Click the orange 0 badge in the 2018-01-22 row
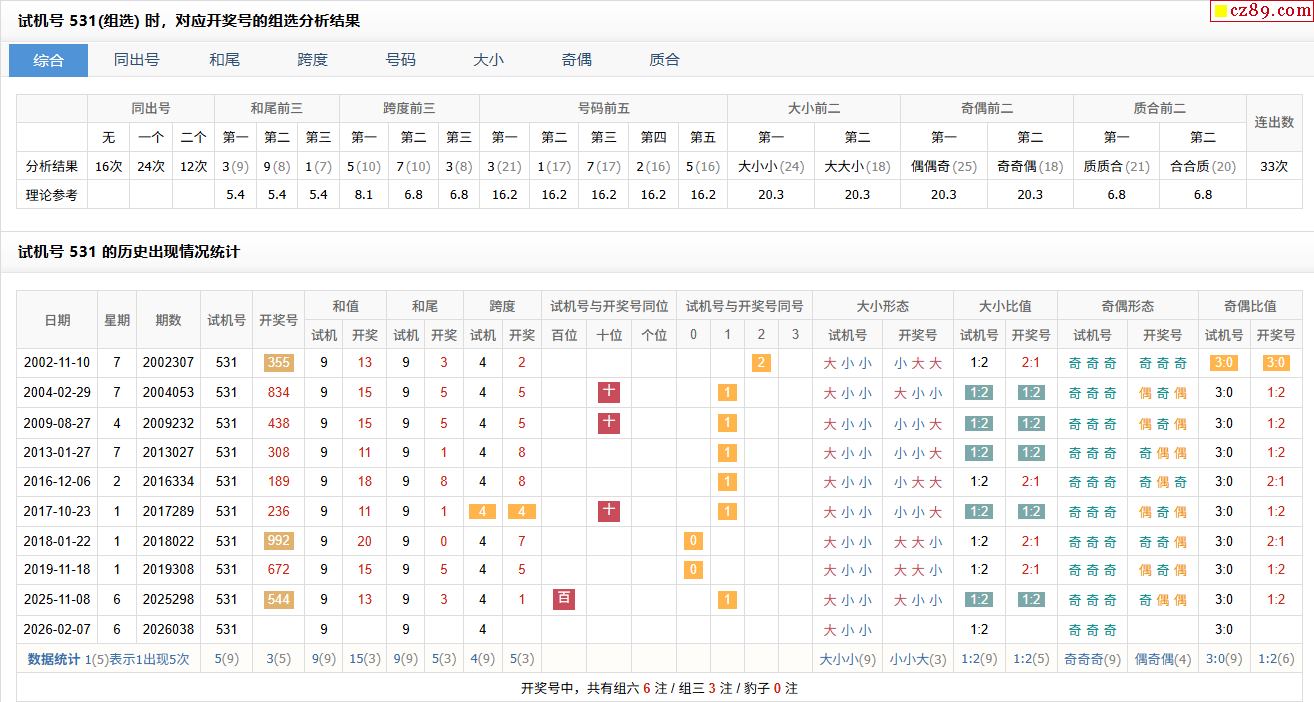The height and width of the screenshot is (702, 1314). click(x=693, y=541)
